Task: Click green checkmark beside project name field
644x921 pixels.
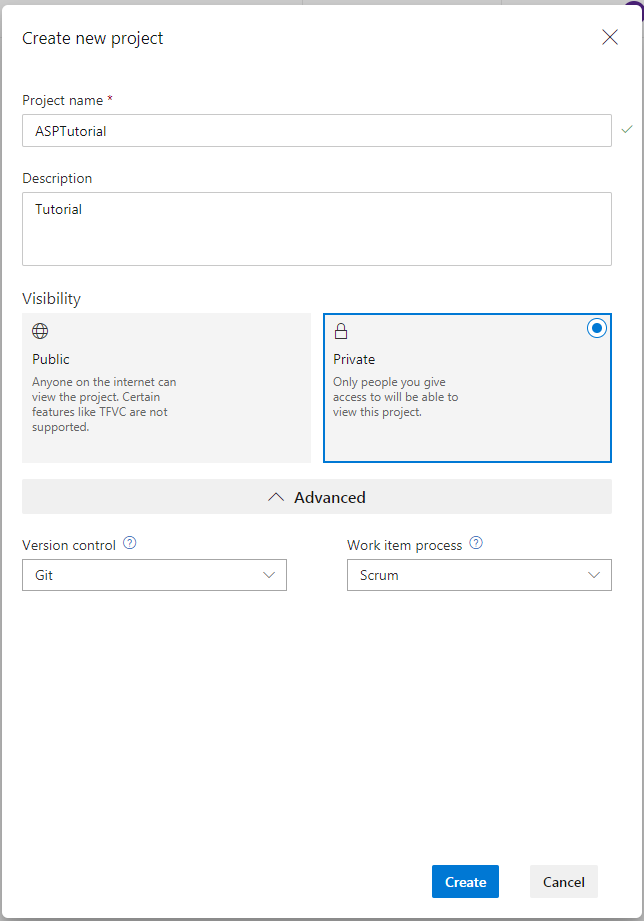Action: [x=627, y=130]
